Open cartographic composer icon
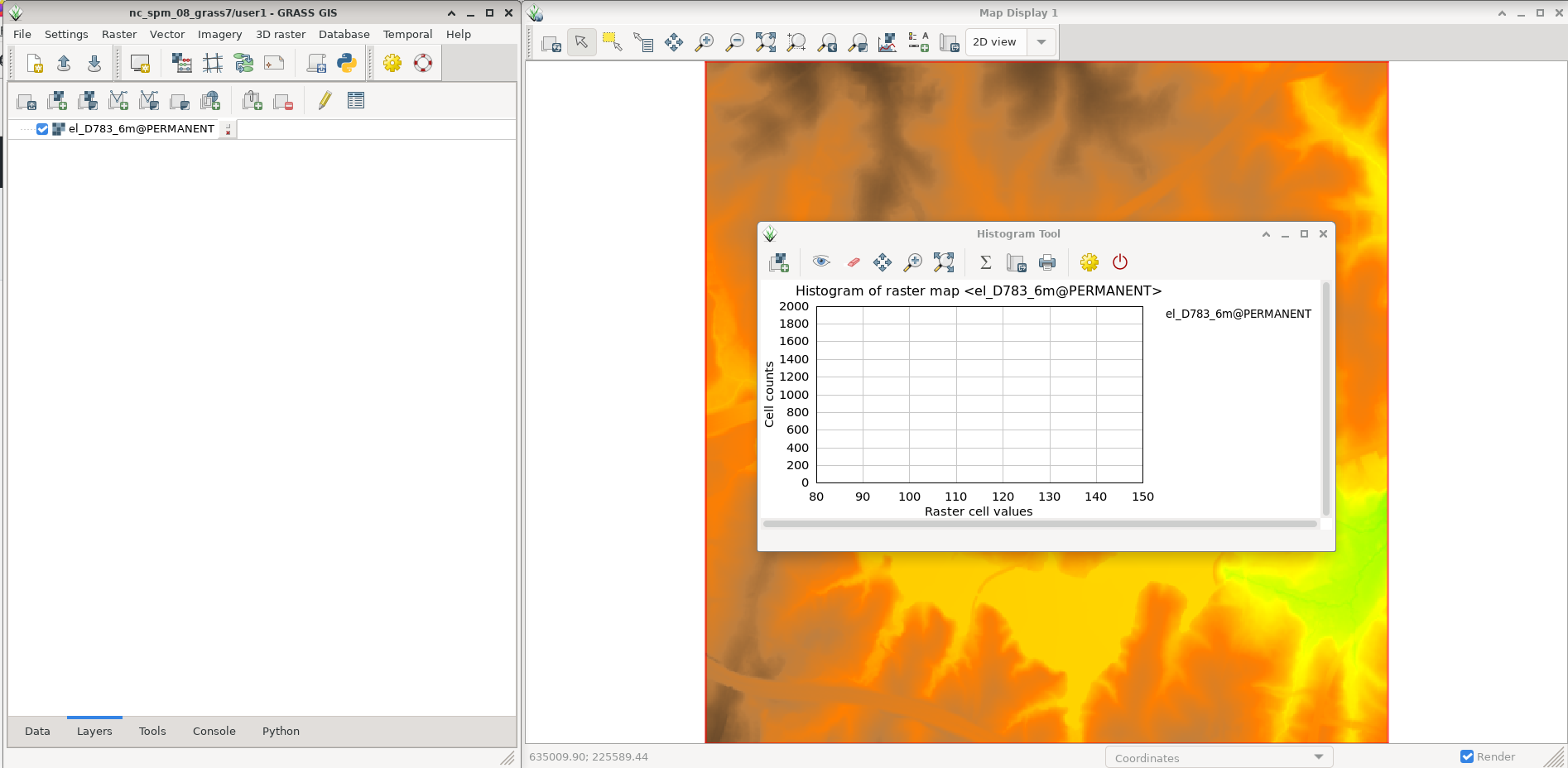 pyautogui.click(x=274, y=63)
